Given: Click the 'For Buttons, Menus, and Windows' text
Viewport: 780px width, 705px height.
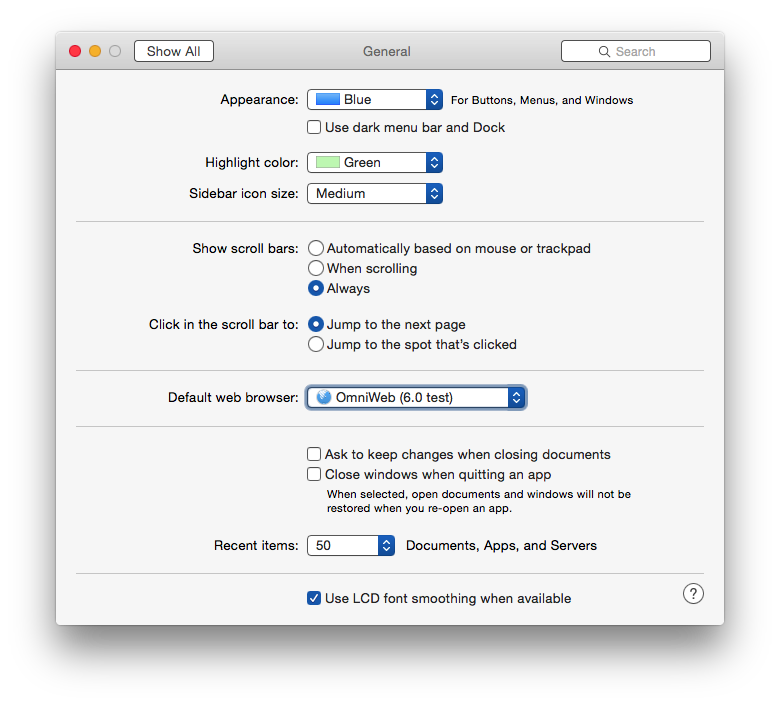Looking at the screenshot, I should (542, 100).
